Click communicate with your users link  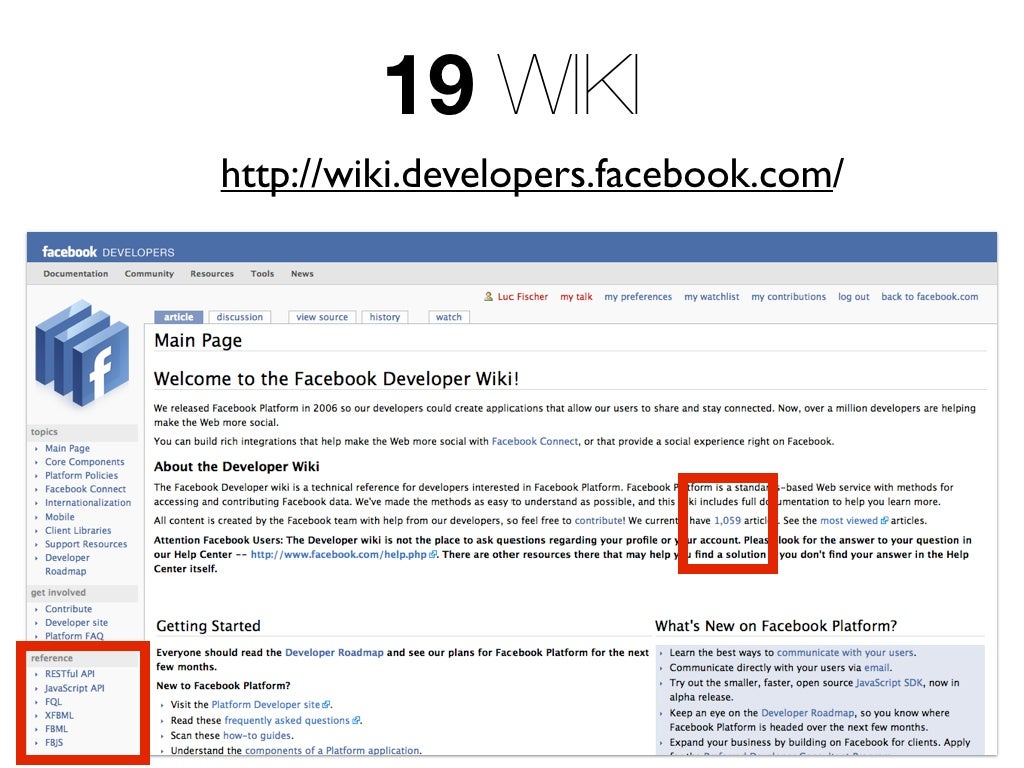[845, 652]
